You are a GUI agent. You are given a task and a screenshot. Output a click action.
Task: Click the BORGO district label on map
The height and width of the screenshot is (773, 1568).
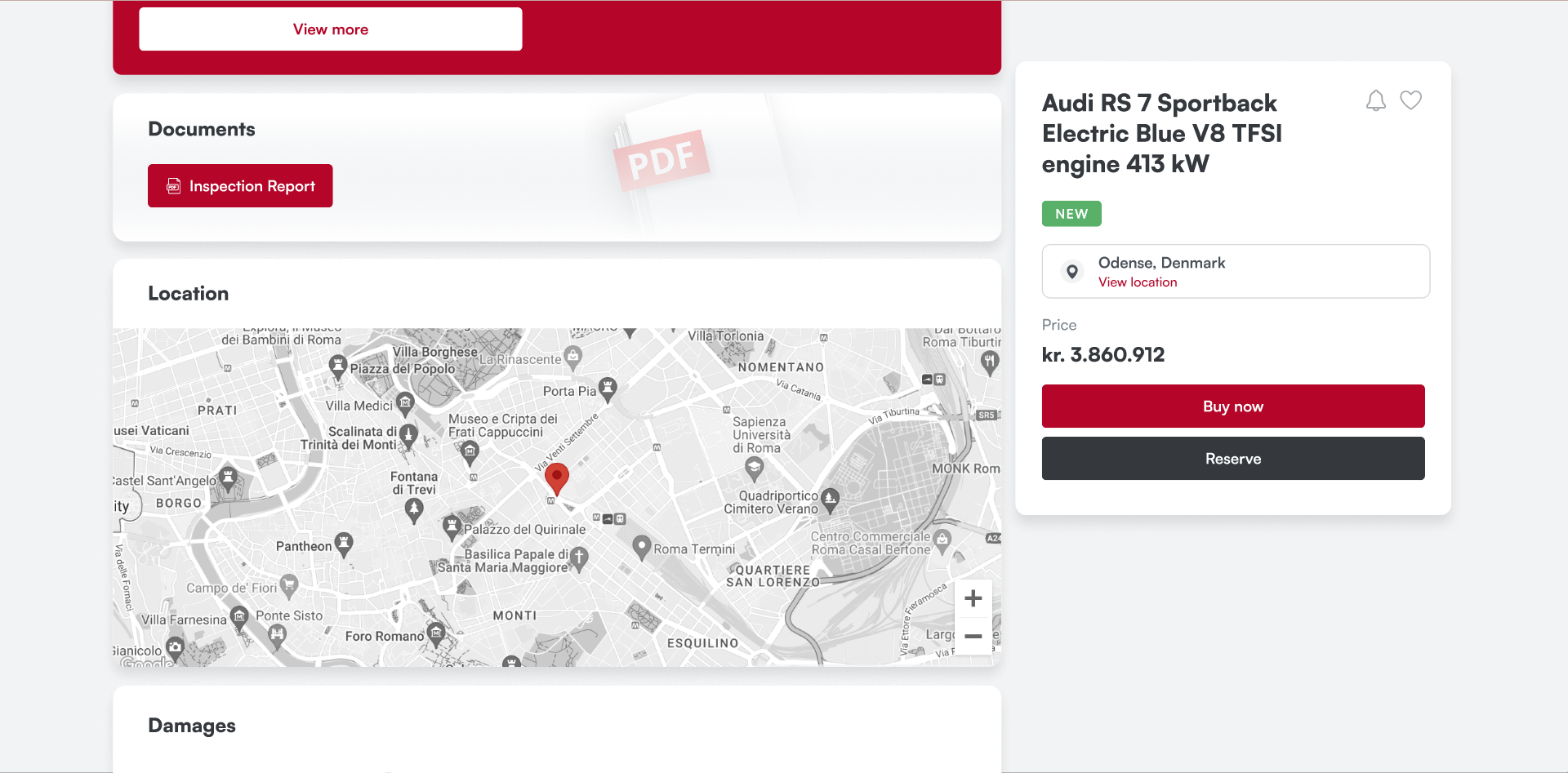(x=179, y=504)
